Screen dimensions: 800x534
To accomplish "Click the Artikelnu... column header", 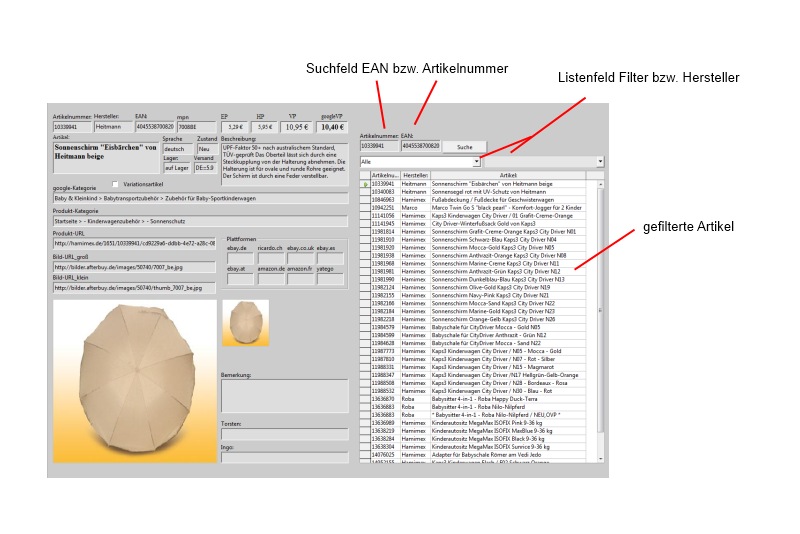I will click(385, 175).
